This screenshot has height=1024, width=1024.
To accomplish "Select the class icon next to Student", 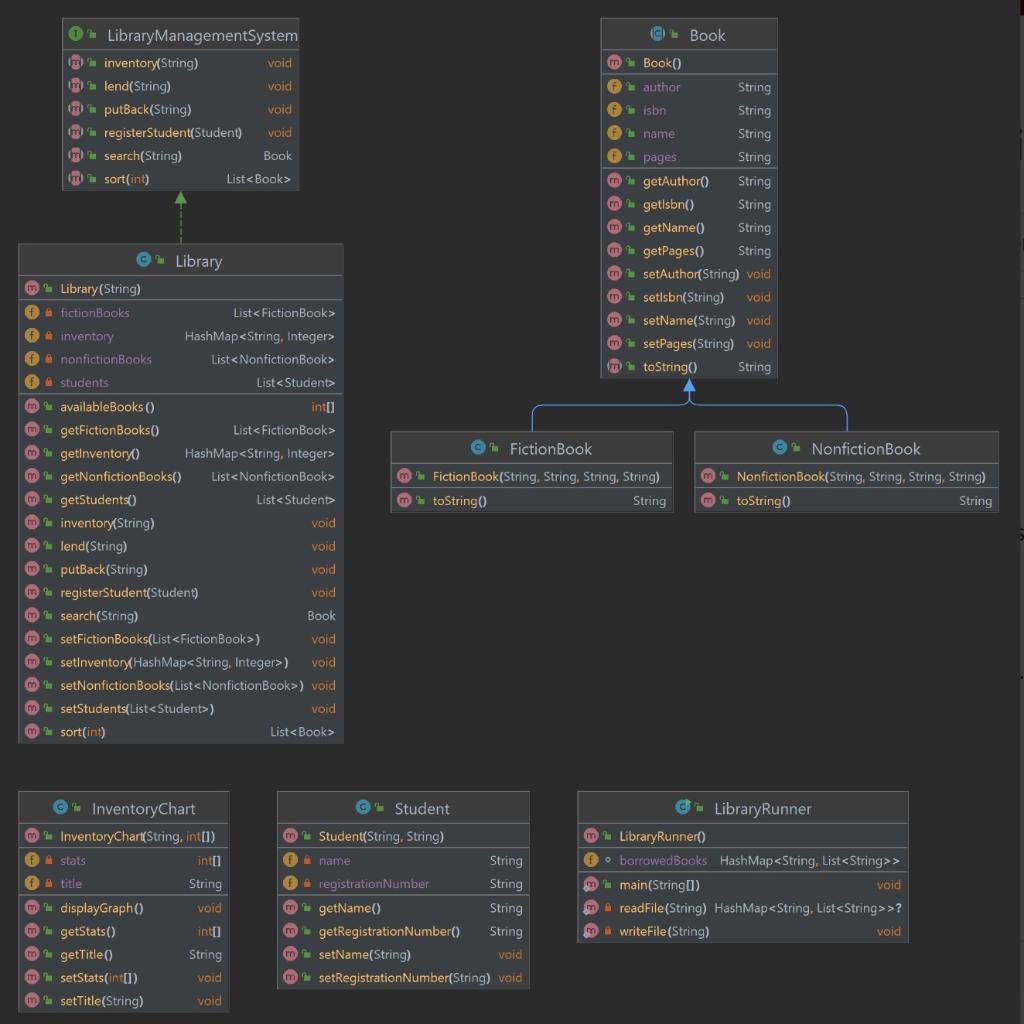I will tap(361, 807).
